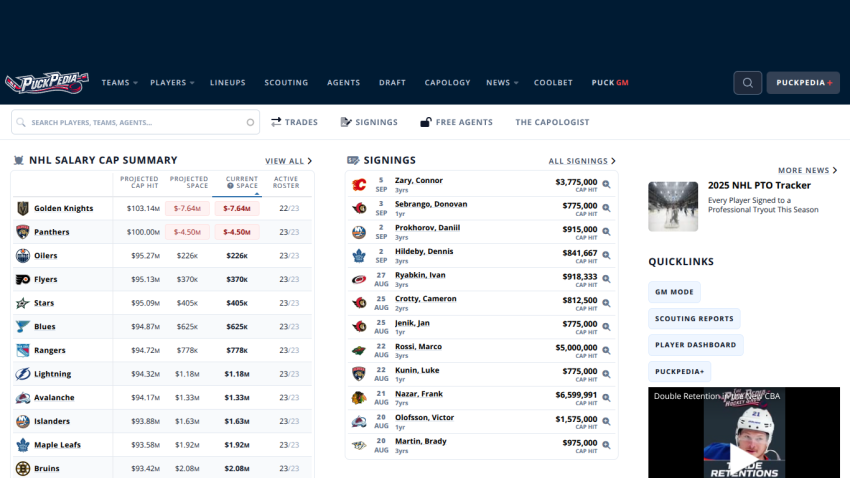Viewport: 850px width, 478px height.
Task: Click the Islanders logo in cap summary
Action: tap(22, 421)
